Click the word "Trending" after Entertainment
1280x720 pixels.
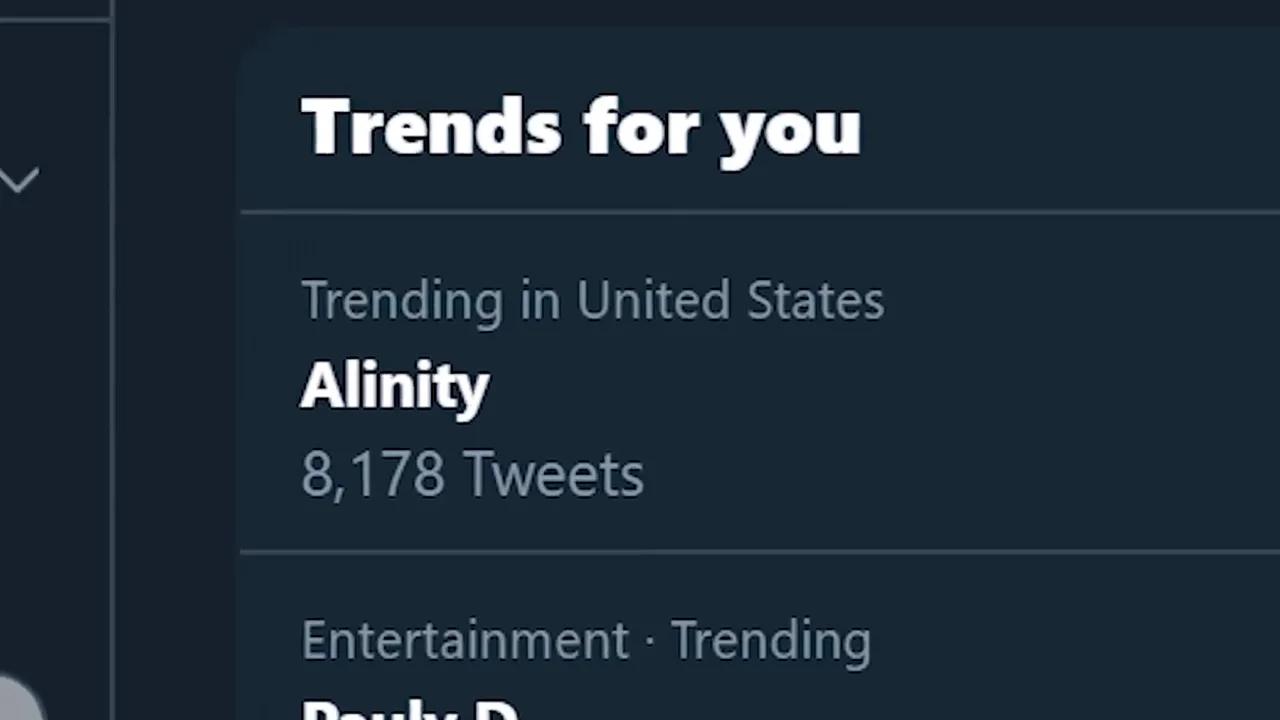tap(770, 640)
